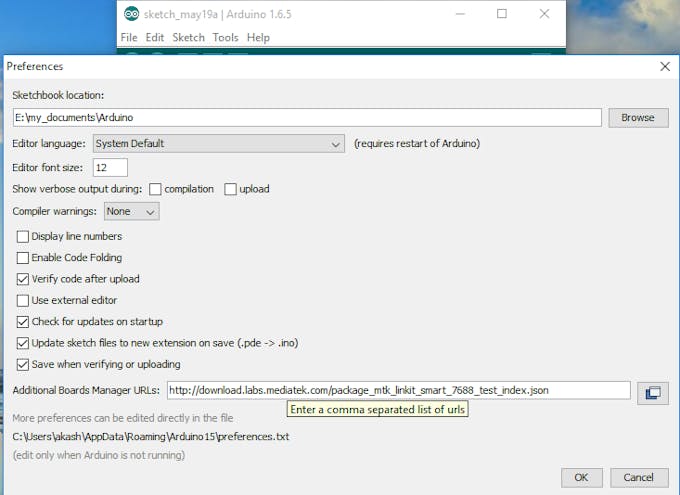Click '(requires restart of Arduino)' note
This screenshot has width=680, height=495.
[417, 144]
